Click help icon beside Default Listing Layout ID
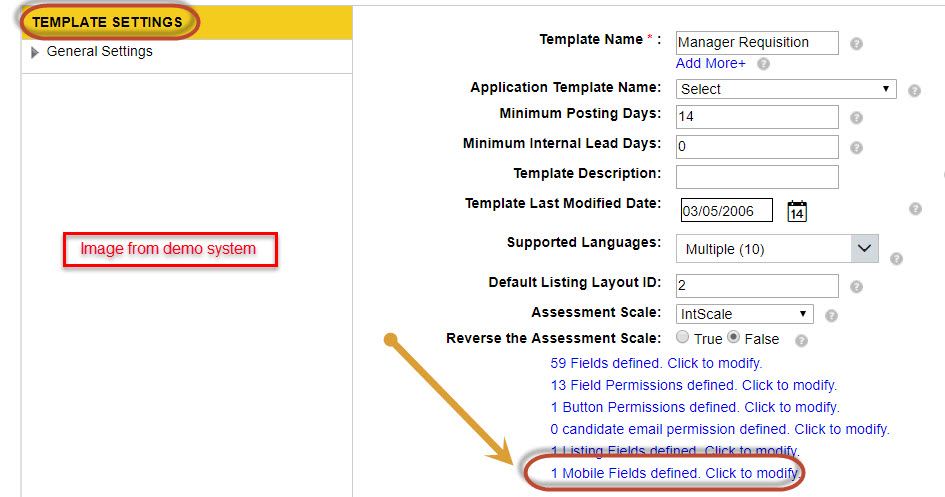The width and height of the screenshot is (945, 497). click(x=856, y=287)
